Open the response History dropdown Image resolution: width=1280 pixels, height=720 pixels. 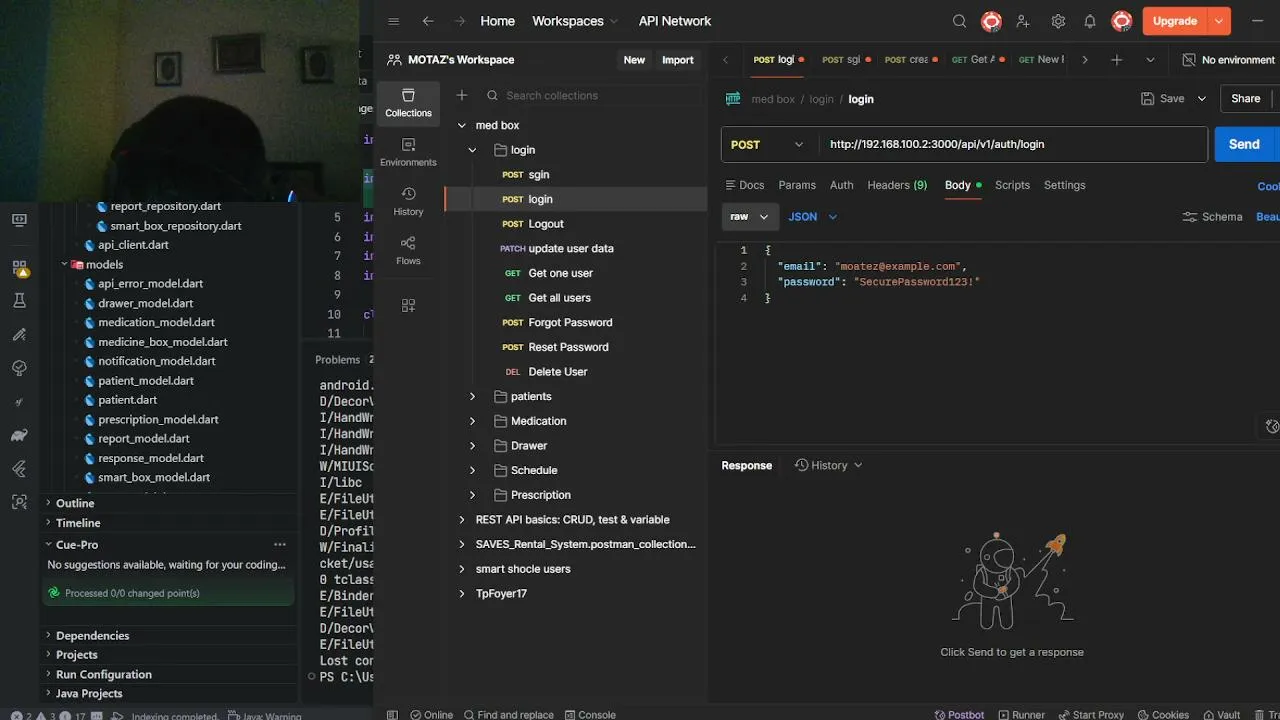tap(828, 465)
